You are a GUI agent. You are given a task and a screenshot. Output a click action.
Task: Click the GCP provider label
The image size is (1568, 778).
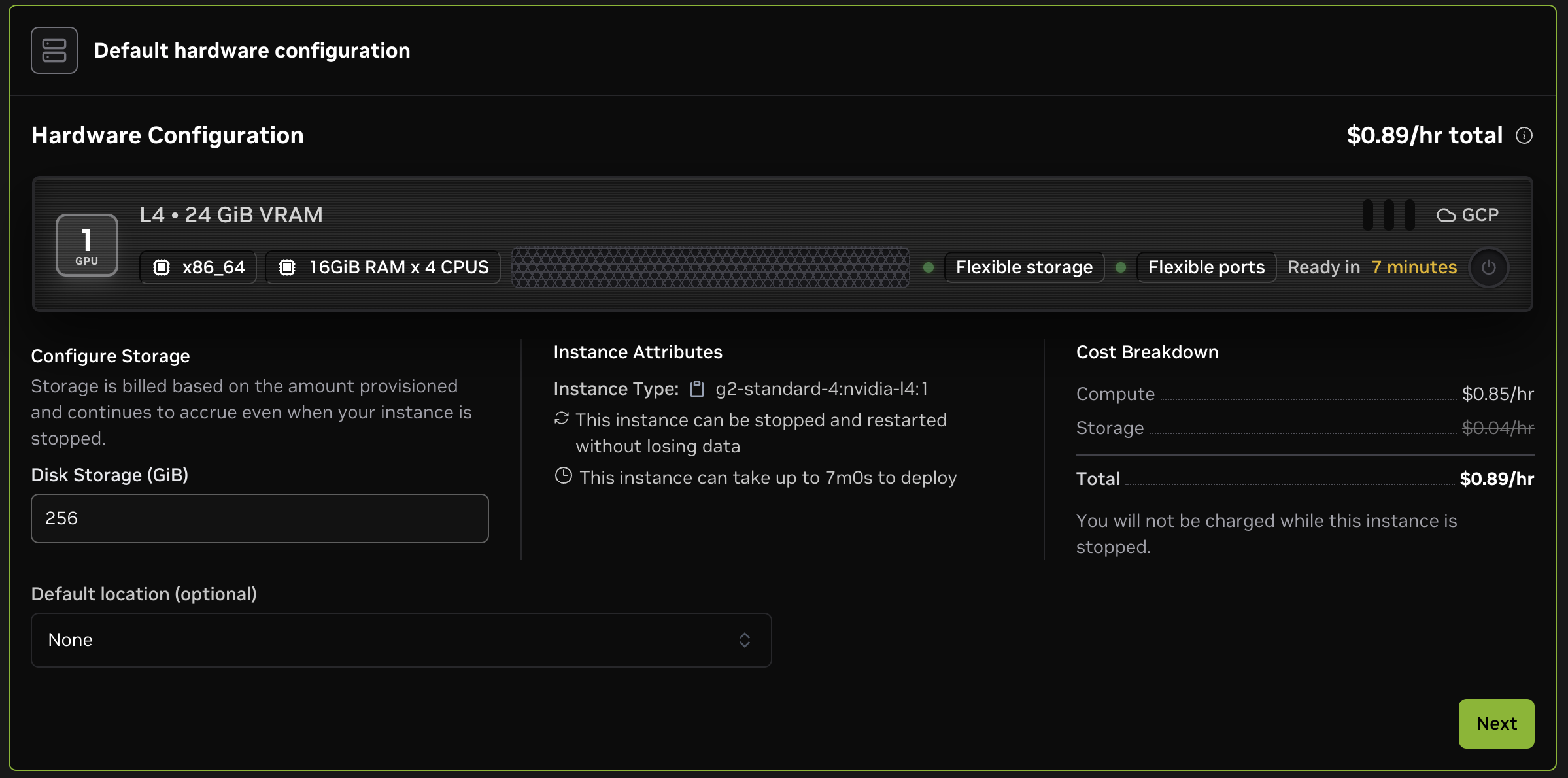pos(1480,215)
